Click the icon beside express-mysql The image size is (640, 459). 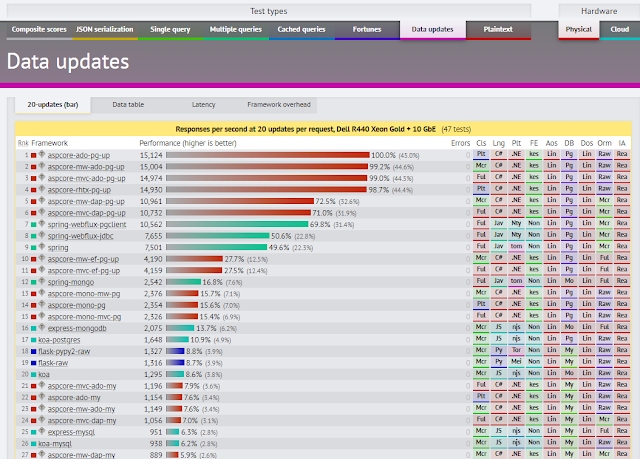[42, 431]
